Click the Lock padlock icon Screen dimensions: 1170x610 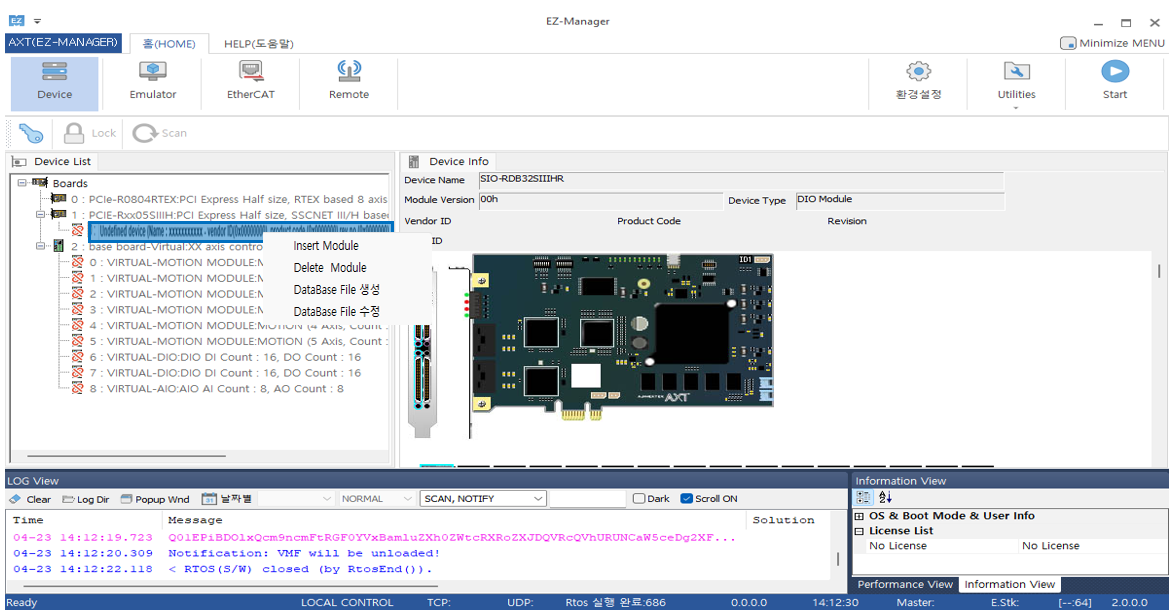pos(74,133)
